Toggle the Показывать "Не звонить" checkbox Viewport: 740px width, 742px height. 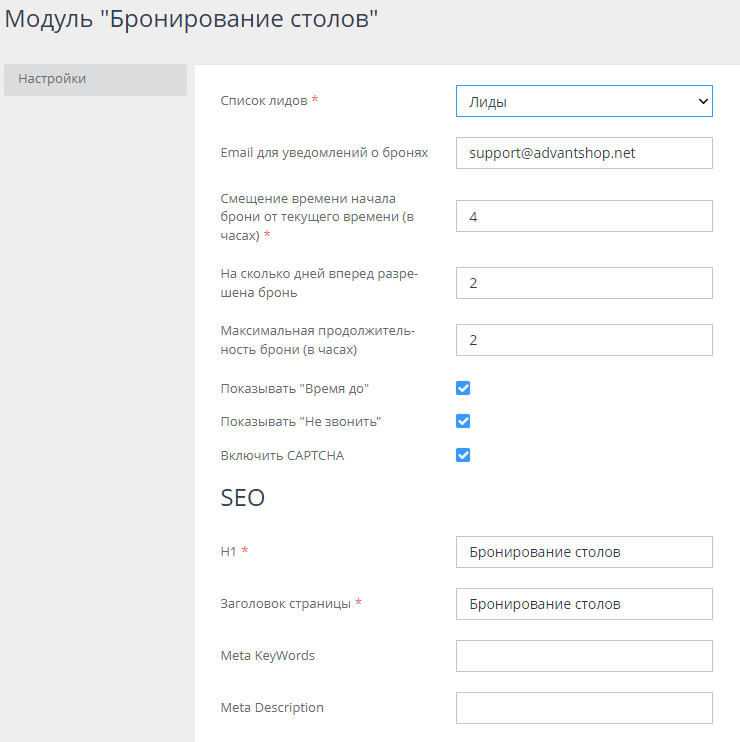(x=463, y=421)
